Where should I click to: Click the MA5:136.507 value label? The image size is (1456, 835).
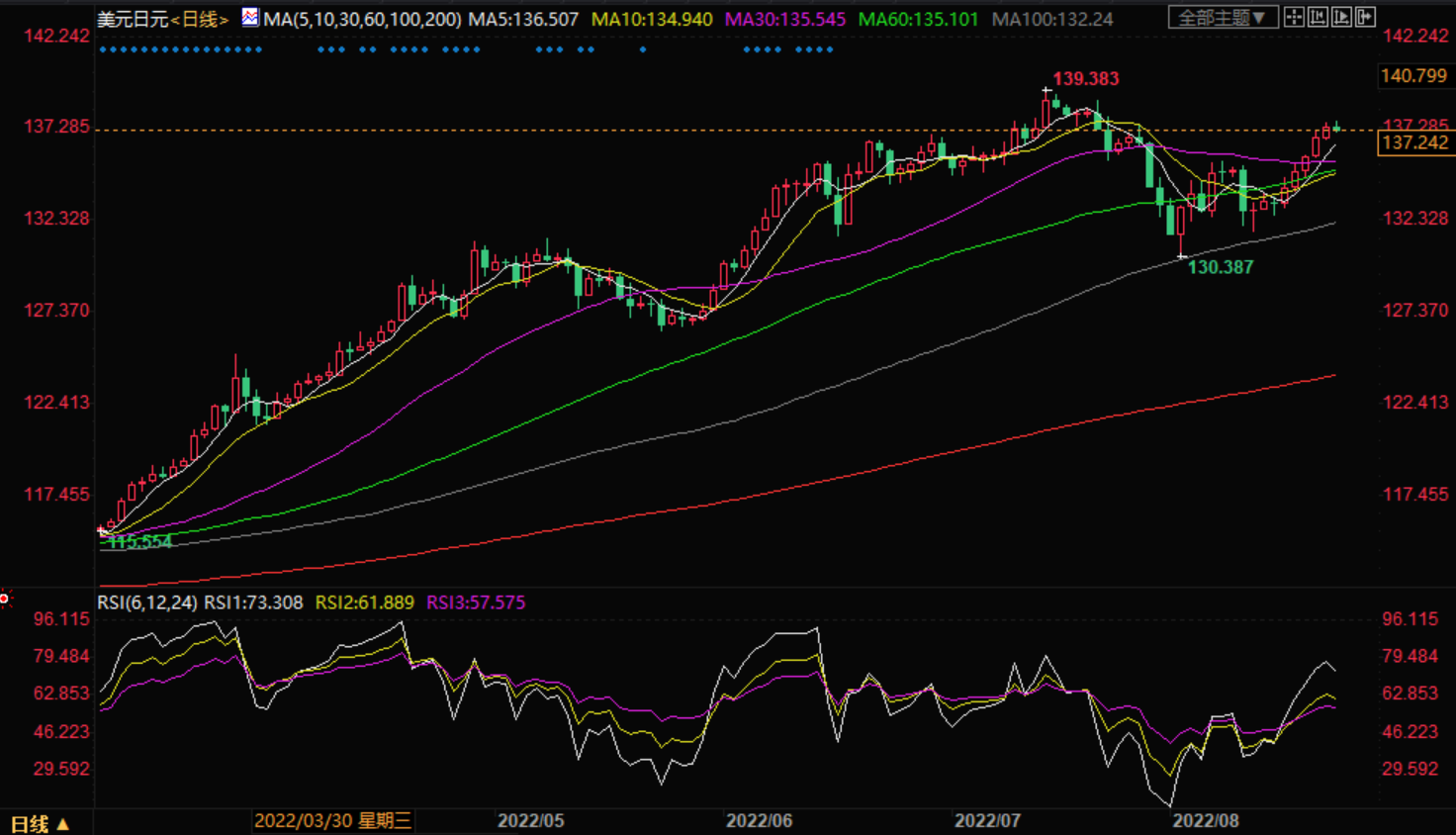523,19
